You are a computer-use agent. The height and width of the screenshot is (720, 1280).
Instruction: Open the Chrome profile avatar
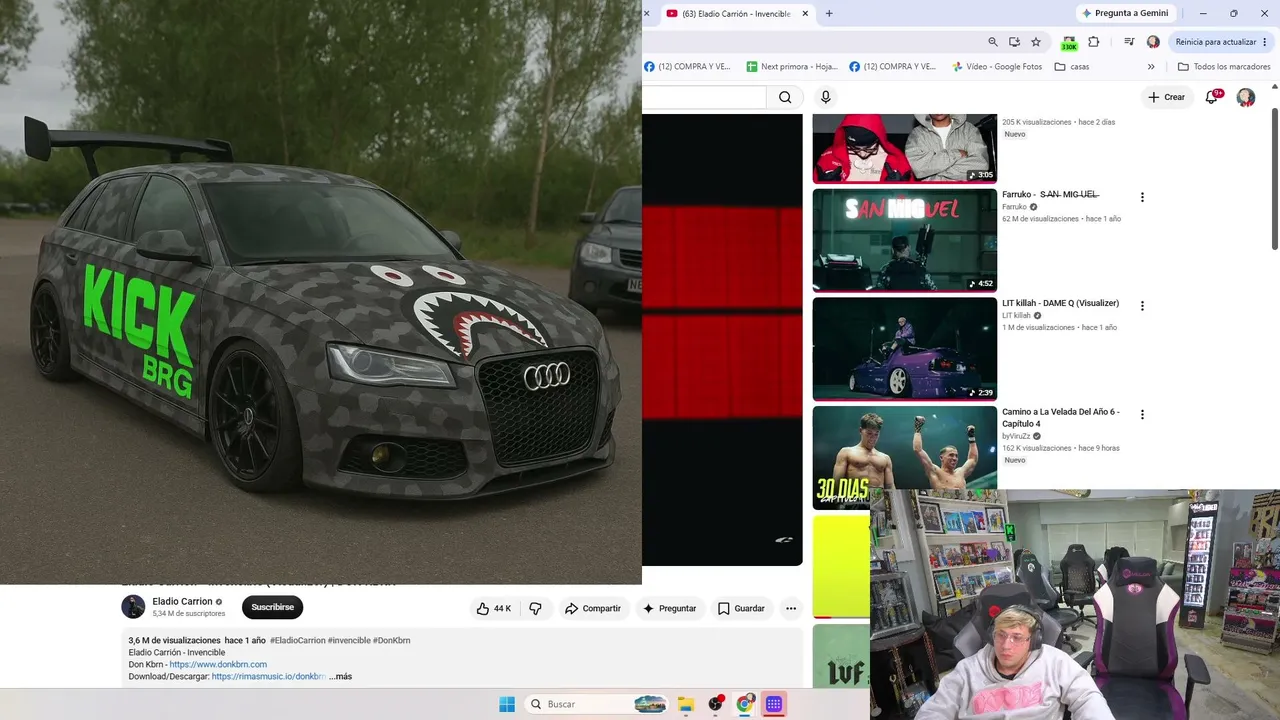point(1153,42)
